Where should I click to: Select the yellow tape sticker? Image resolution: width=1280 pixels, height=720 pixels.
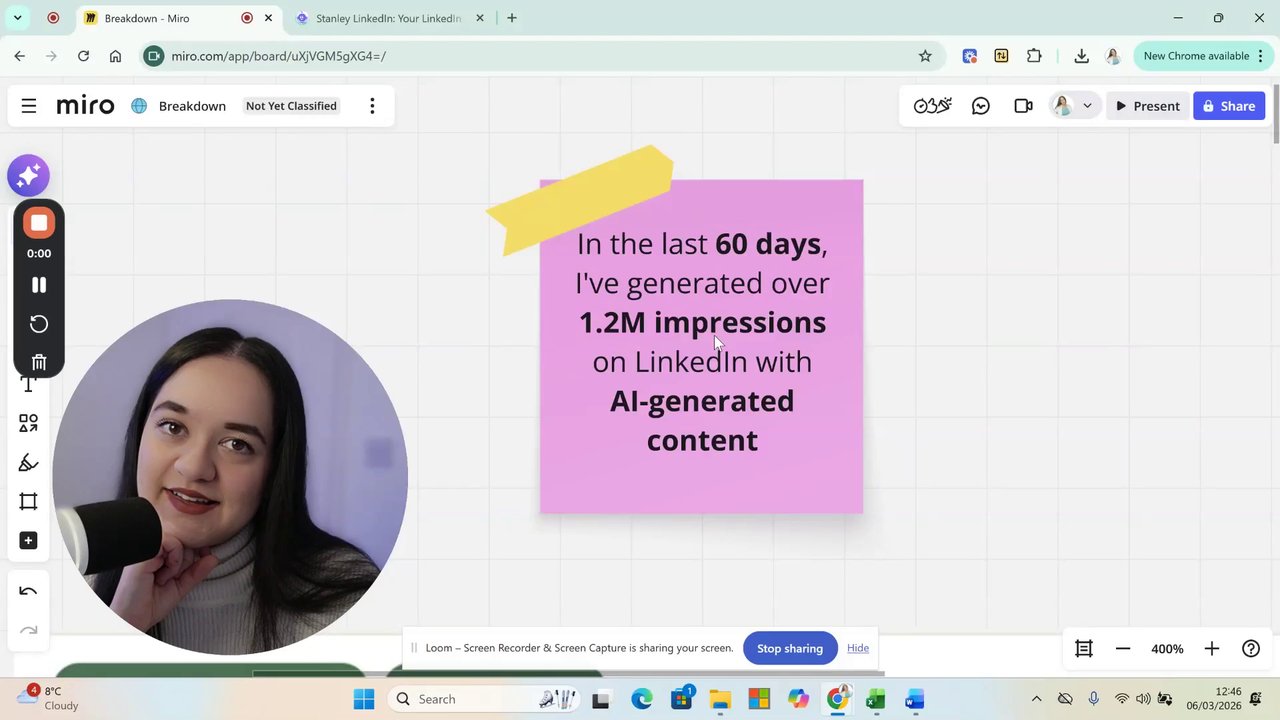(x=580, y=199)
